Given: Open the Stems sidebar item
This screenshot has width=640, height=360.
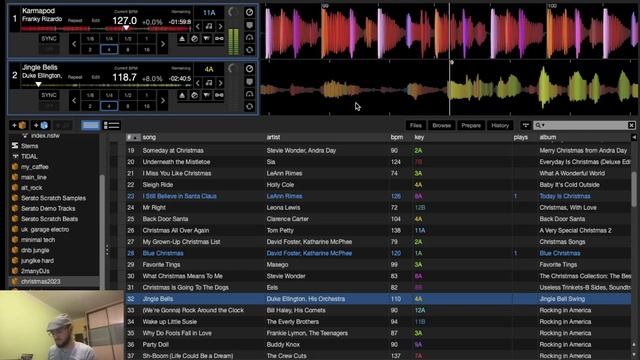Looking at the screenshot, I should pos(29,146).
